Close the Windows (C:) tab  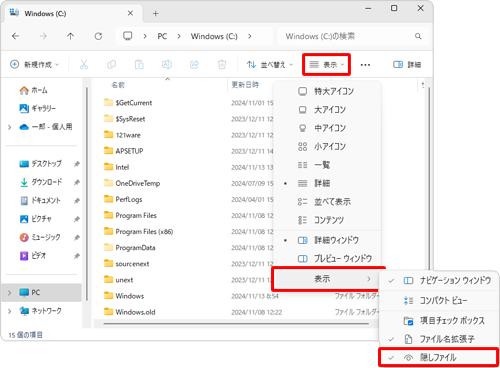pyautogui.click(x=130, y=13)
